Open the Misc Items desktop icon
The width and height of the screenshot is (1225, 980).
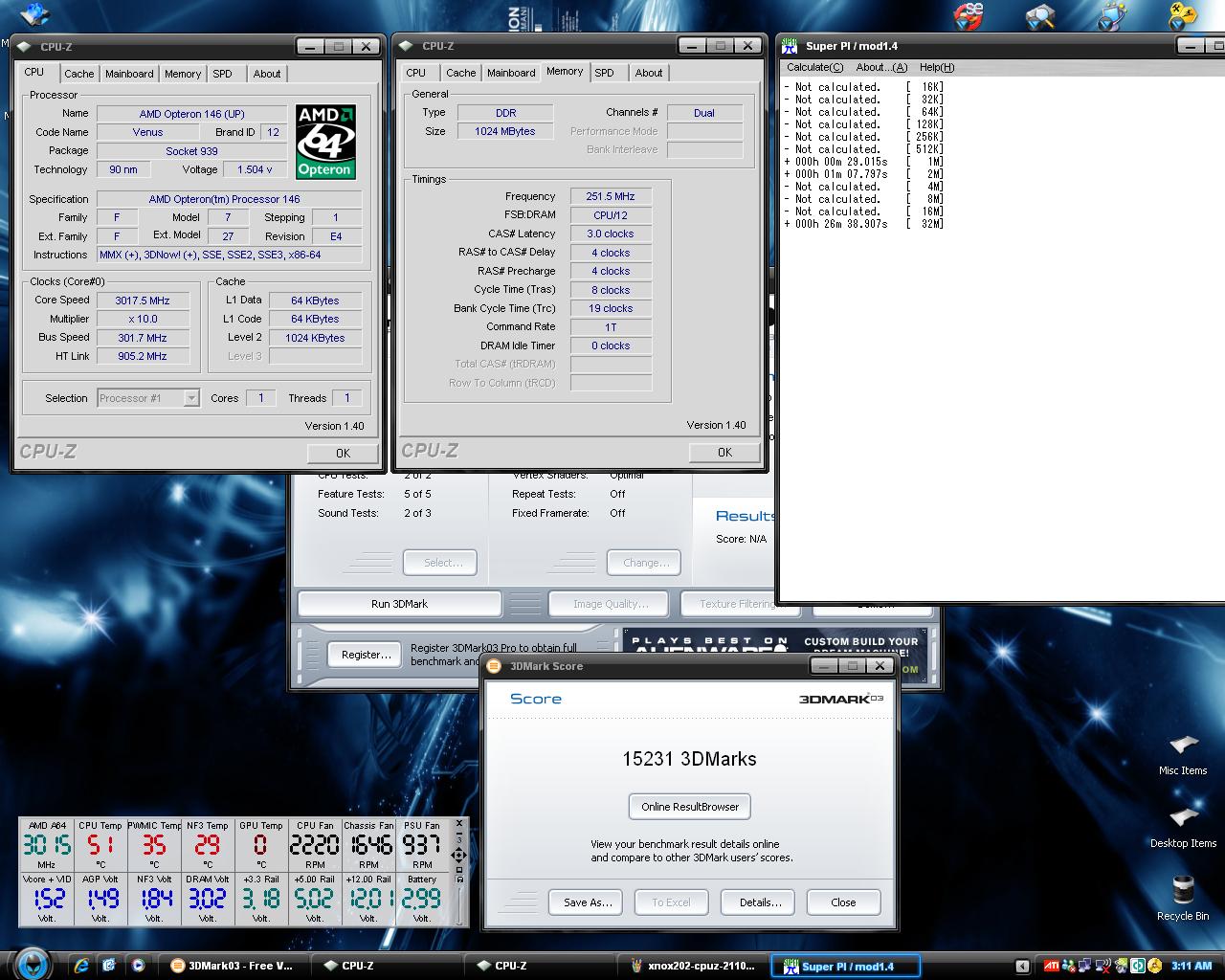(1183, 754)
